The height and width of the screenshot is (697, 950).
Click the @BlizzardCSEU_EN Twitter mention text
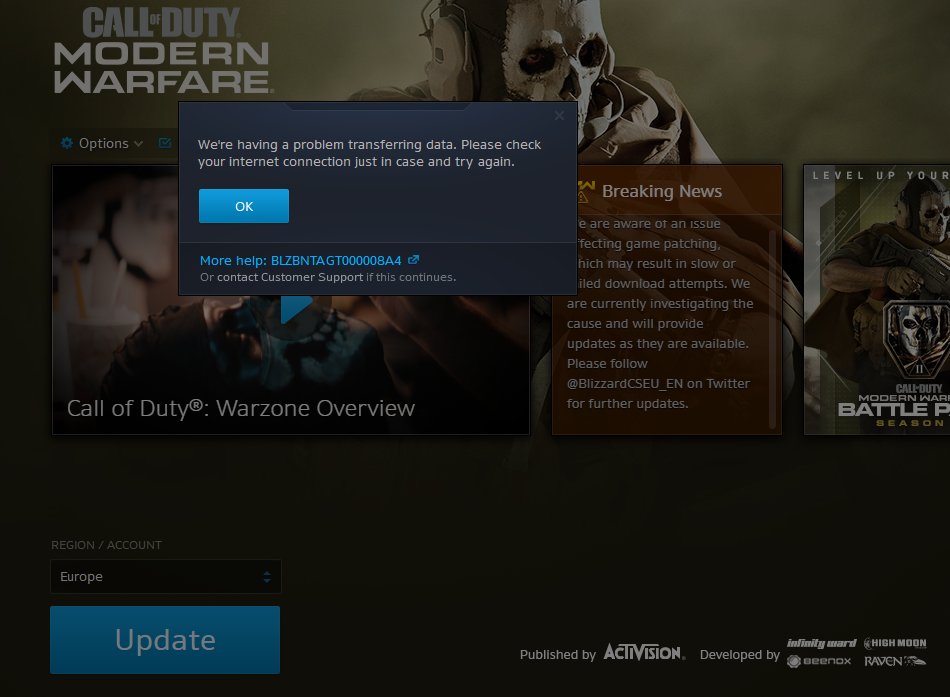pyautogui.click(x=625, y=384)
